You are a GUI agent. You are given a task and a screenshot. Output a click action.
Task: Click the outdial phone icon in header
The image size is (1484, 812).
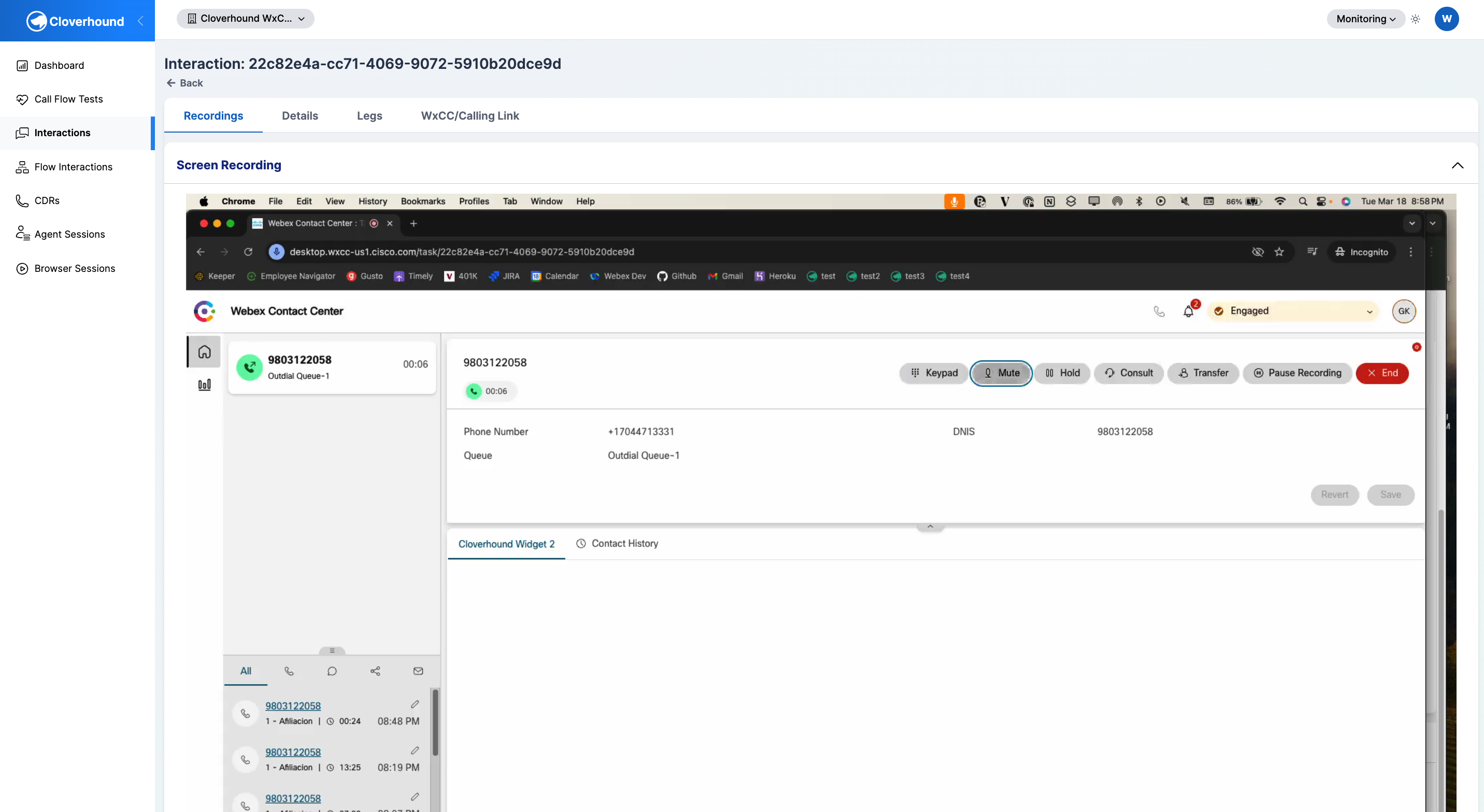(x=1159, y=311)
